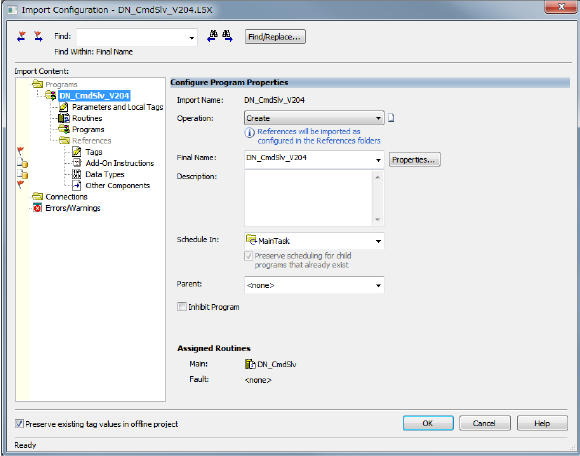The width and height of the screenshot is (580, 456).
Task: Expand the Schedule In MainTask dropdown
Action: pos(314,241)
